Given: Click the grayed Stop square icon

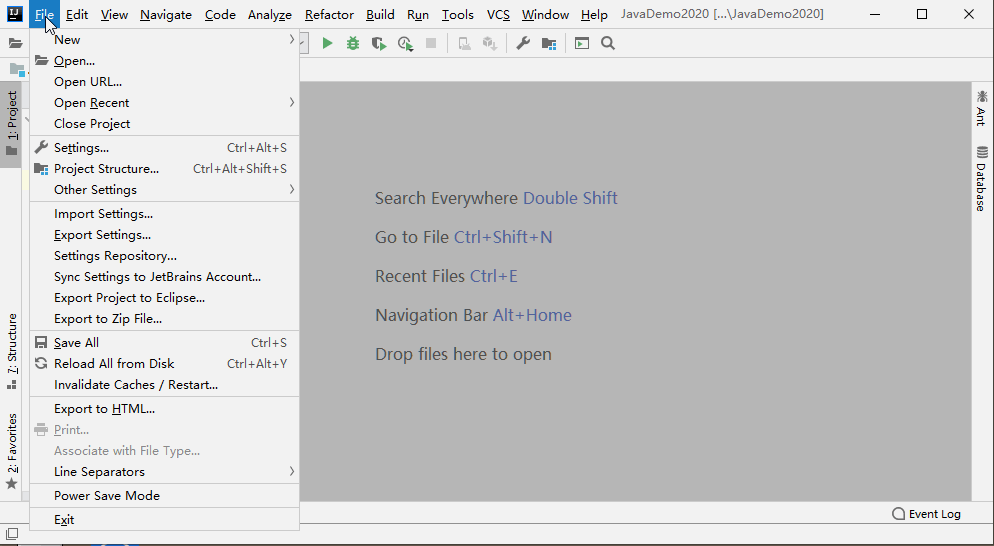Looking at the screenshot, I should pyautogui.click(x=431, y=43).
